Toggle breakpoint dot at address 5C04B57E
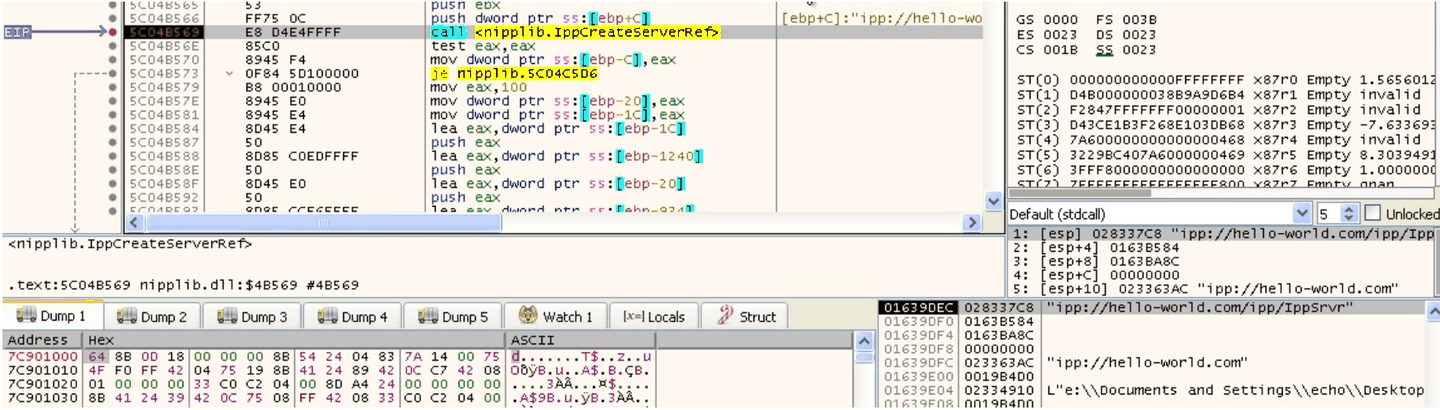 point(113,101)
